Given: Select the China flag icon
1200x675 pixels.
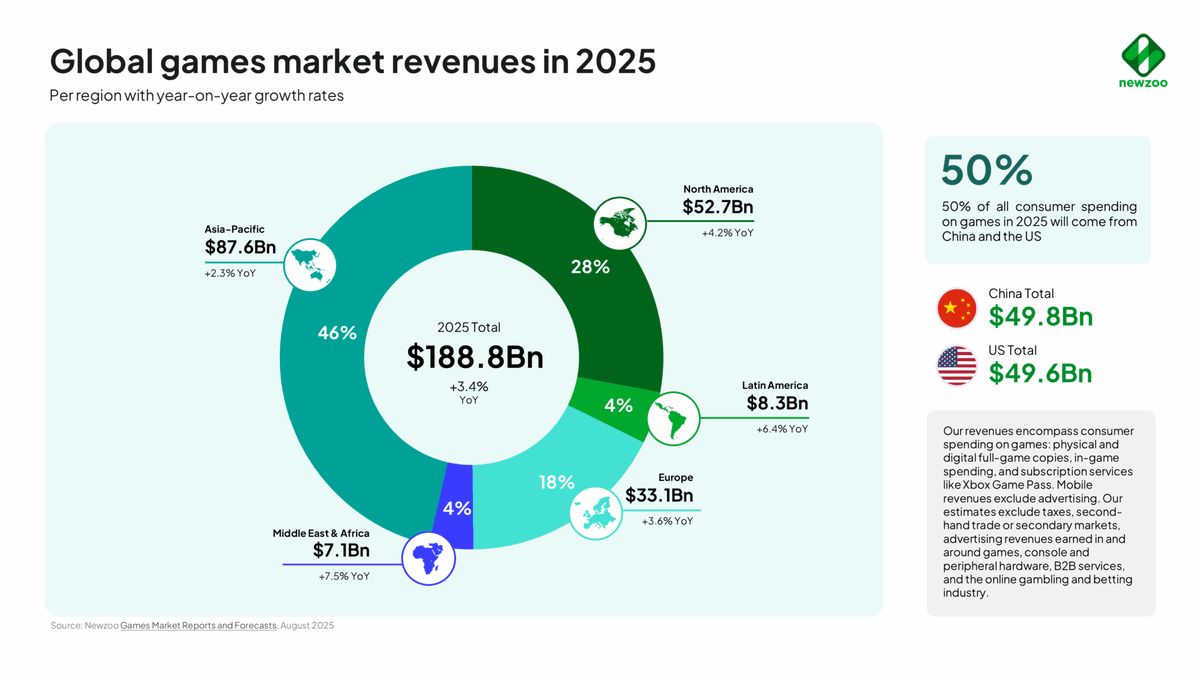Looking at the screenshot, I should 956,309.
